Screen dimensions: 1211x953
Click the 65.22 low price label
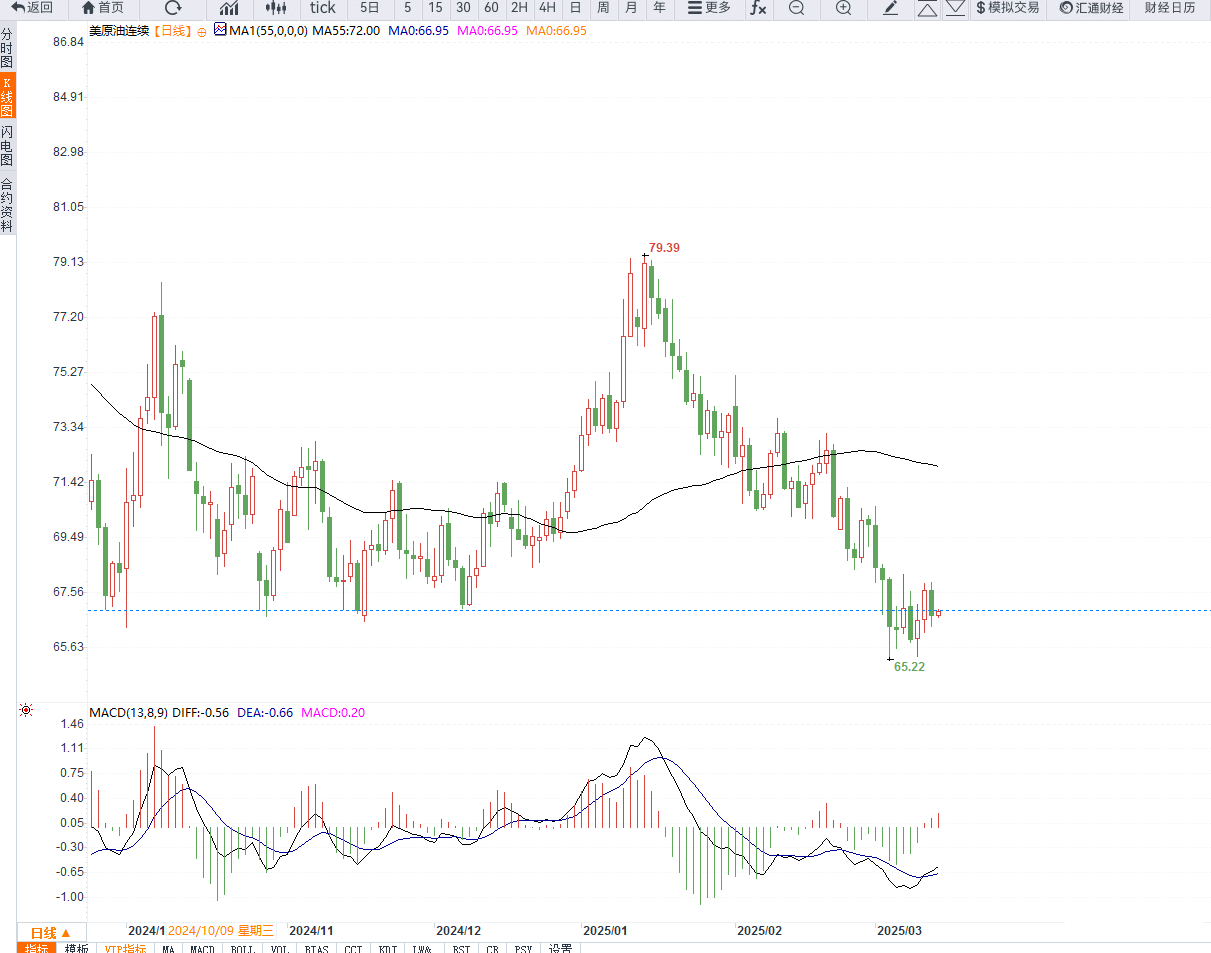[909, 666]
